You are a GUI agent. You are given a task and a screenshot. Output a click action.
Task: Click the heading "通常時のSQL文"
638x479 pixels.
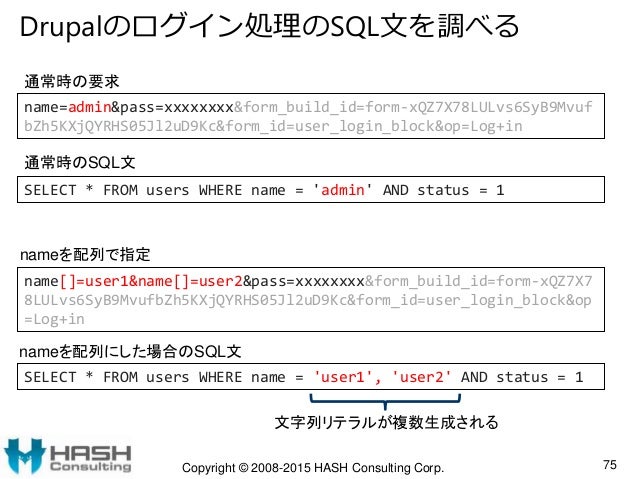click(x=80, y=162)
